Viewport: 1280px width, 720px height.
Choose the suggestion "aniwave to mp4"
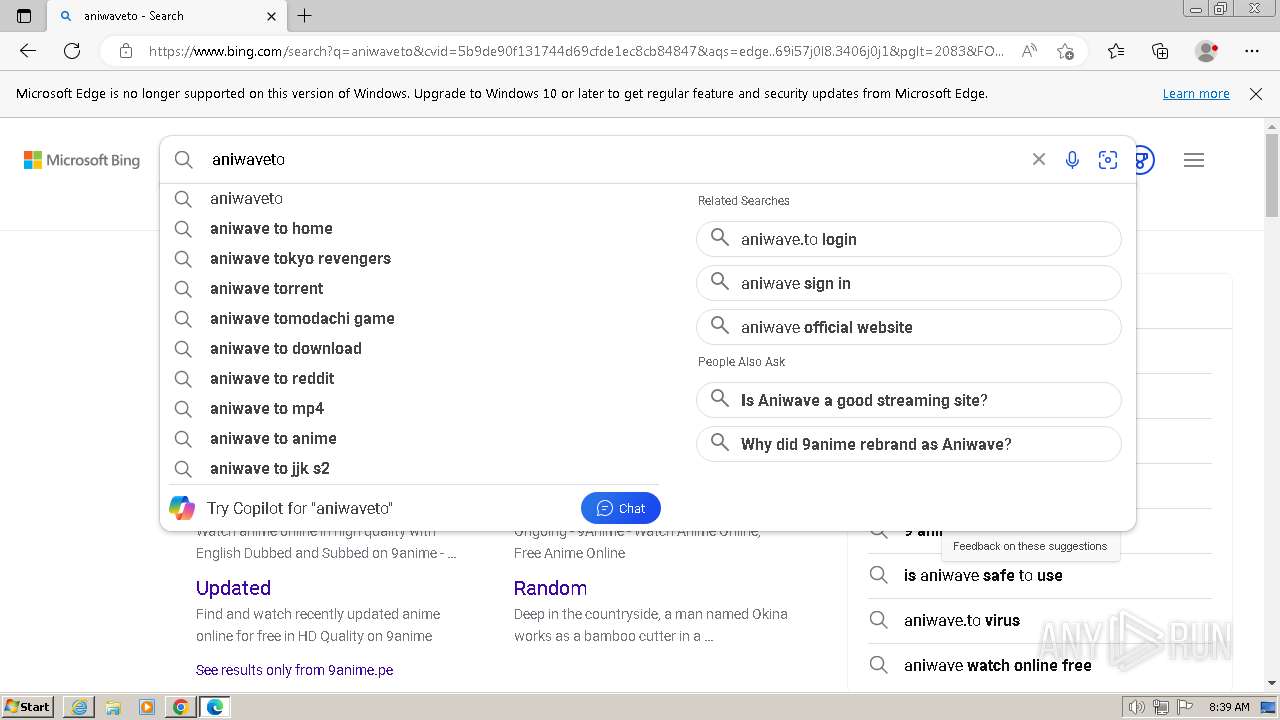tap(410, 409)
